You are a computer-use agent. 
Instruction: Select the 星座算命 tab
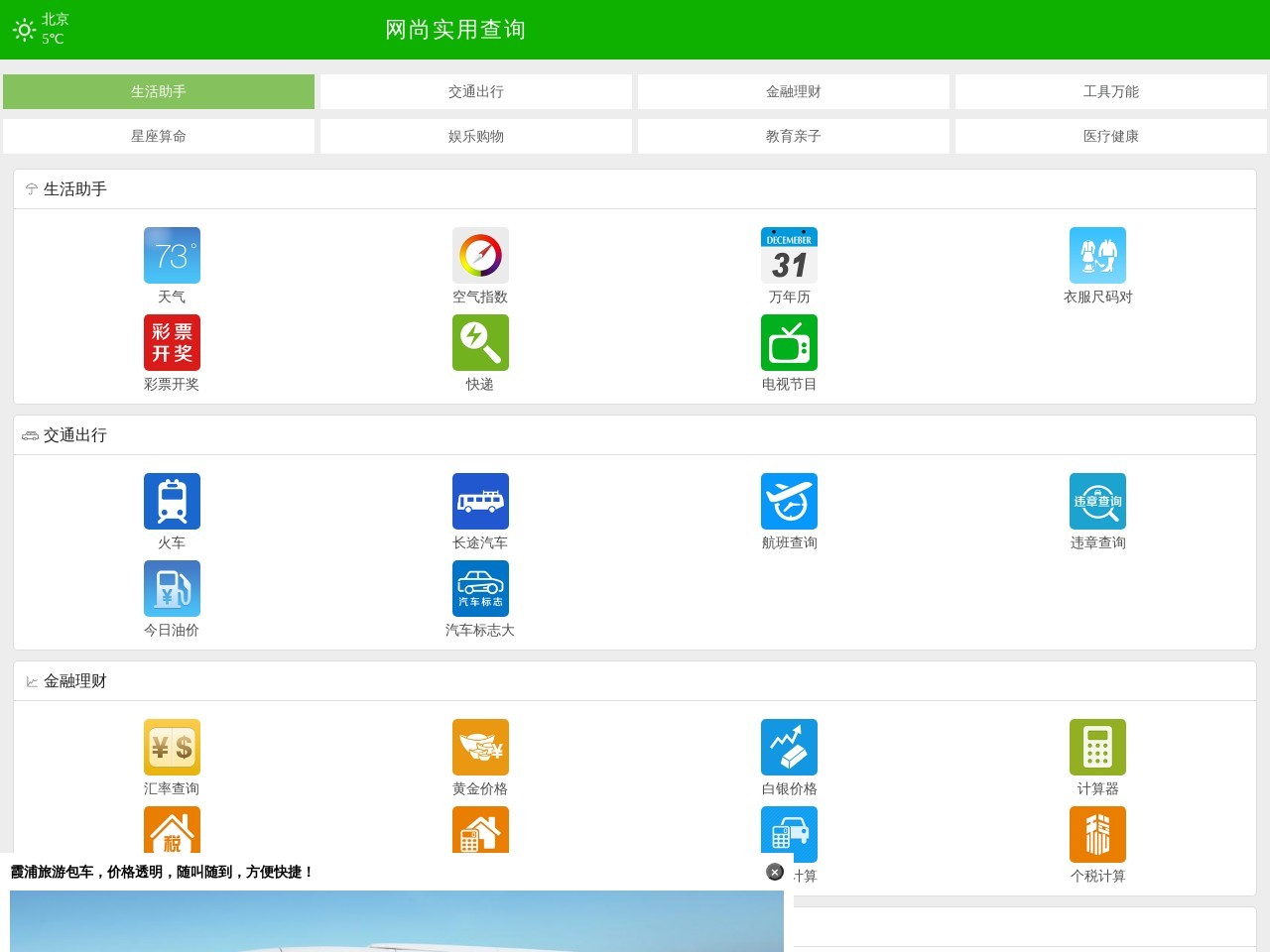pyautogui.click(x=159, y=136)
